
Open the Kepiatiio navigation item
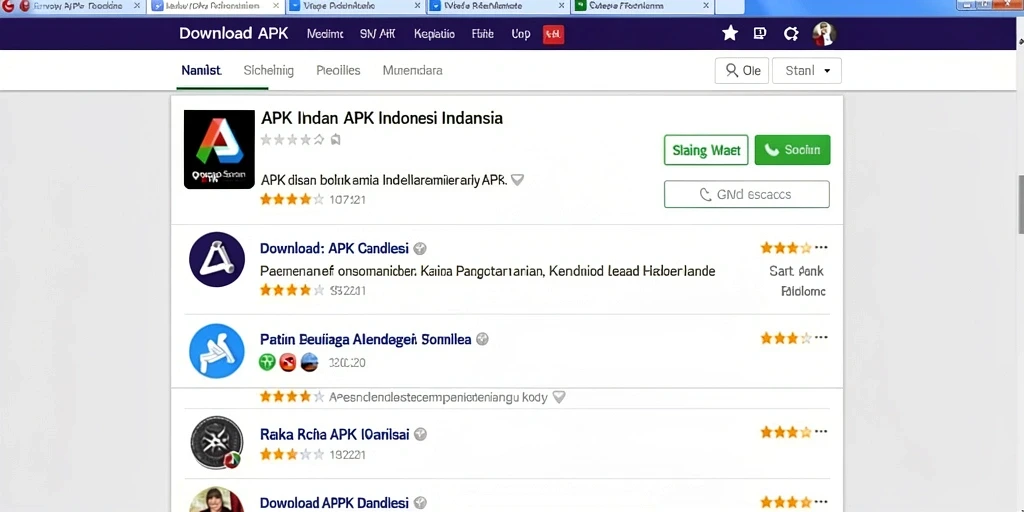coord(434,34)
